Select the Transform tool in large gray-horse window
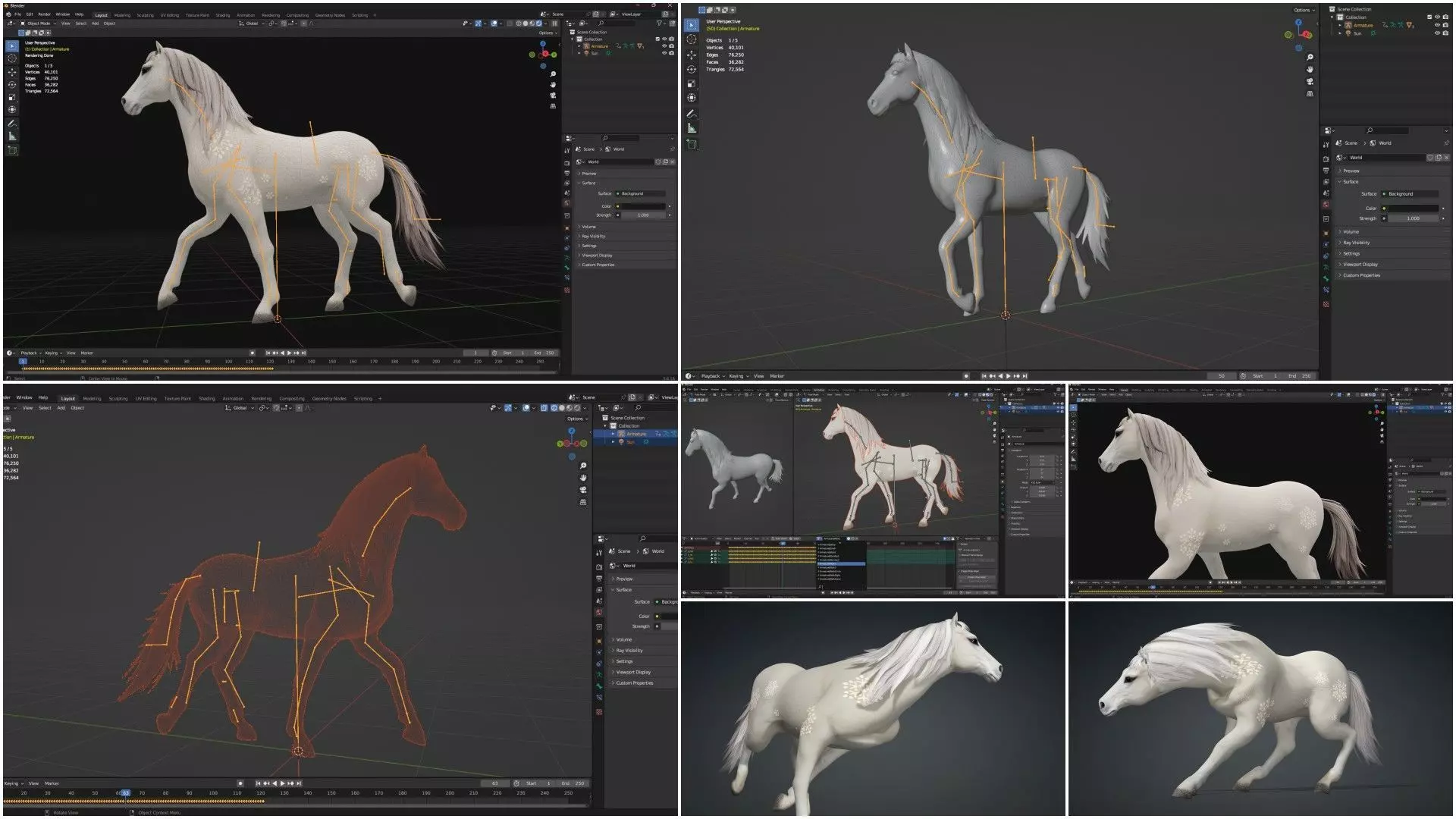Screen dimensions: 1456x819 (691, 97)
